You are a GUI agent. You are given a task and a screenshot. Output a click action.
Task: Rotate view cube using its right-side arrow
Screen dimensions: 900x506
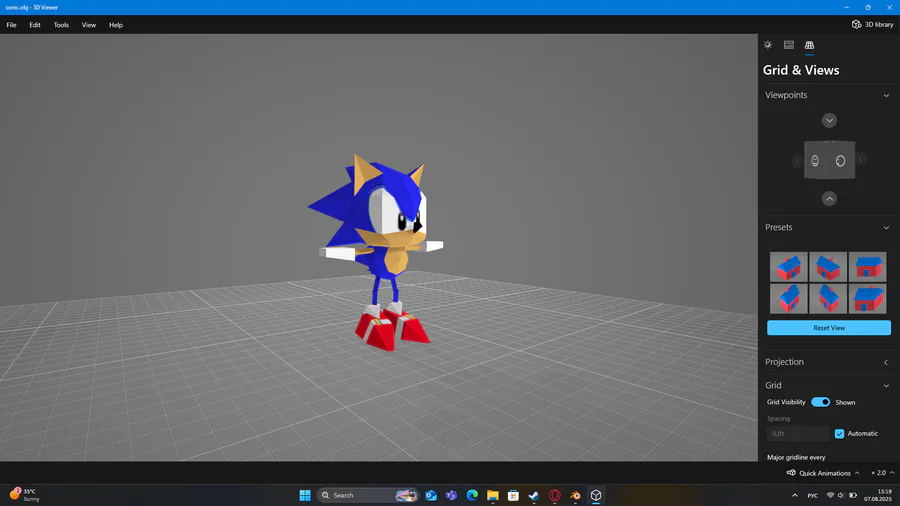tap(860, 159)
